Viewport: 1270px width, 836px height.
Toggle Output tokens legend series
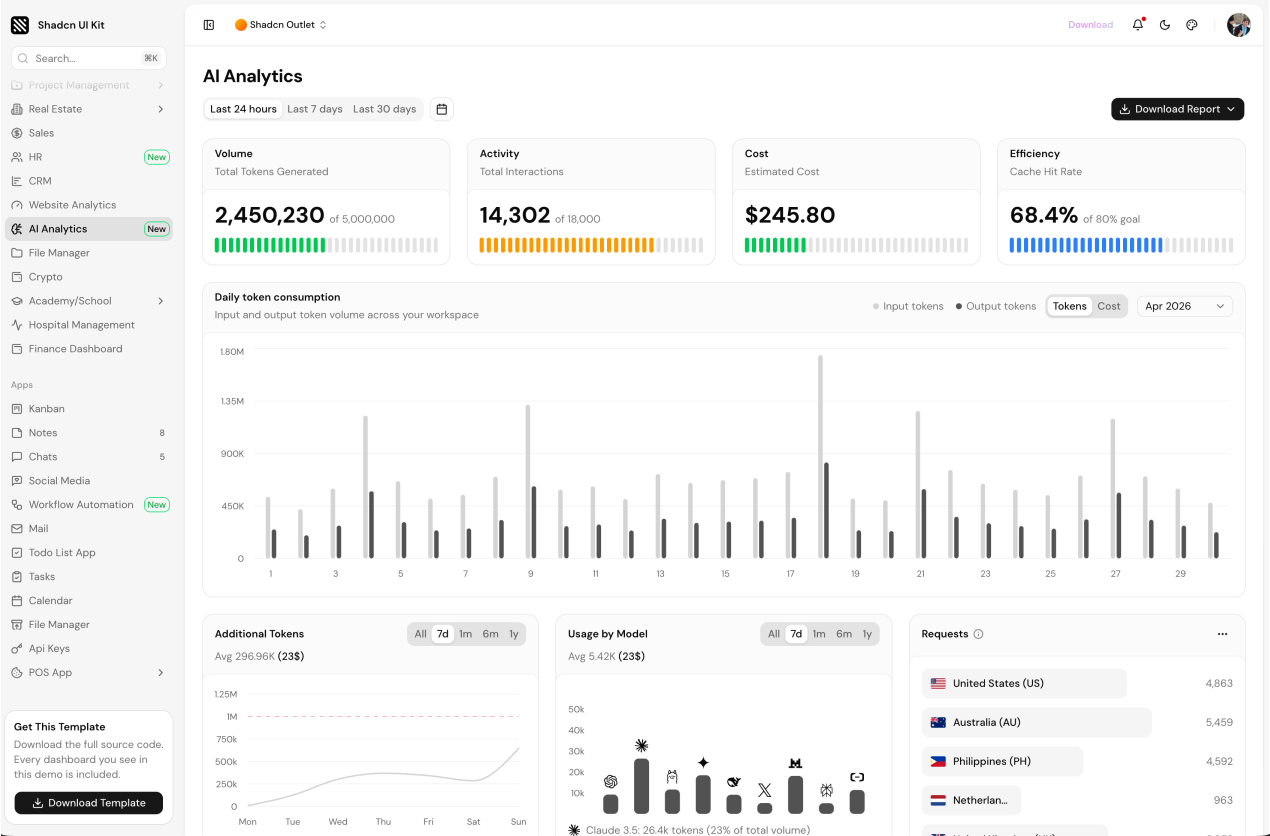tap(996, 306)
